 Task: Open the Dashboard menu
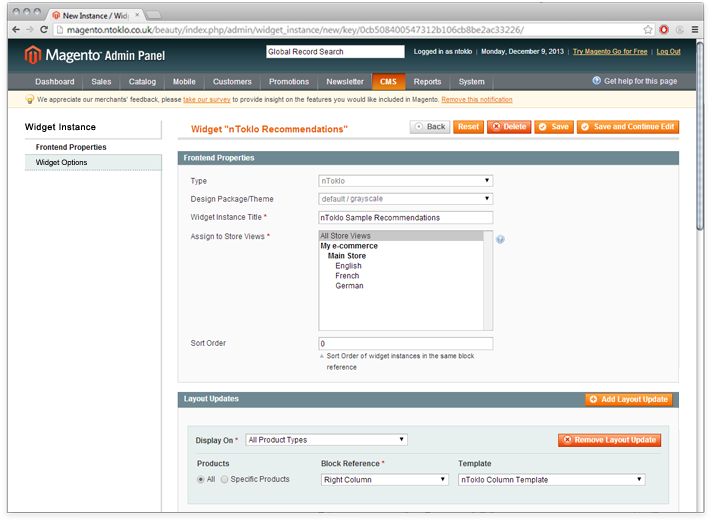click(55, 82)
